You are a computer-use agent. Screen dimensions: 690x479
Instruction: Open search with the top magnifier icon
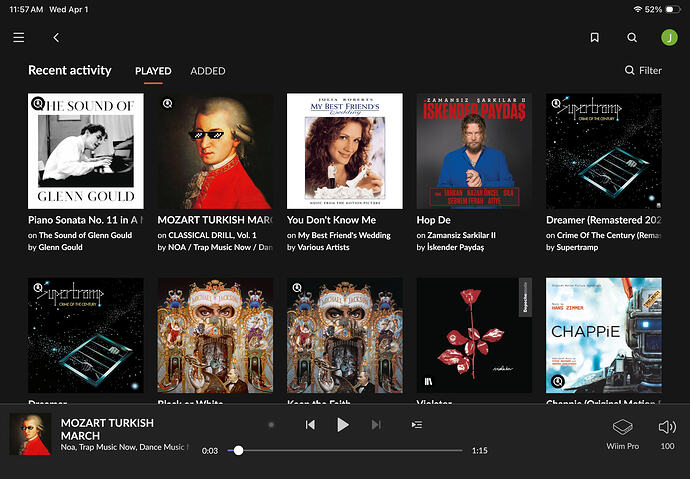tap(632, 38)
